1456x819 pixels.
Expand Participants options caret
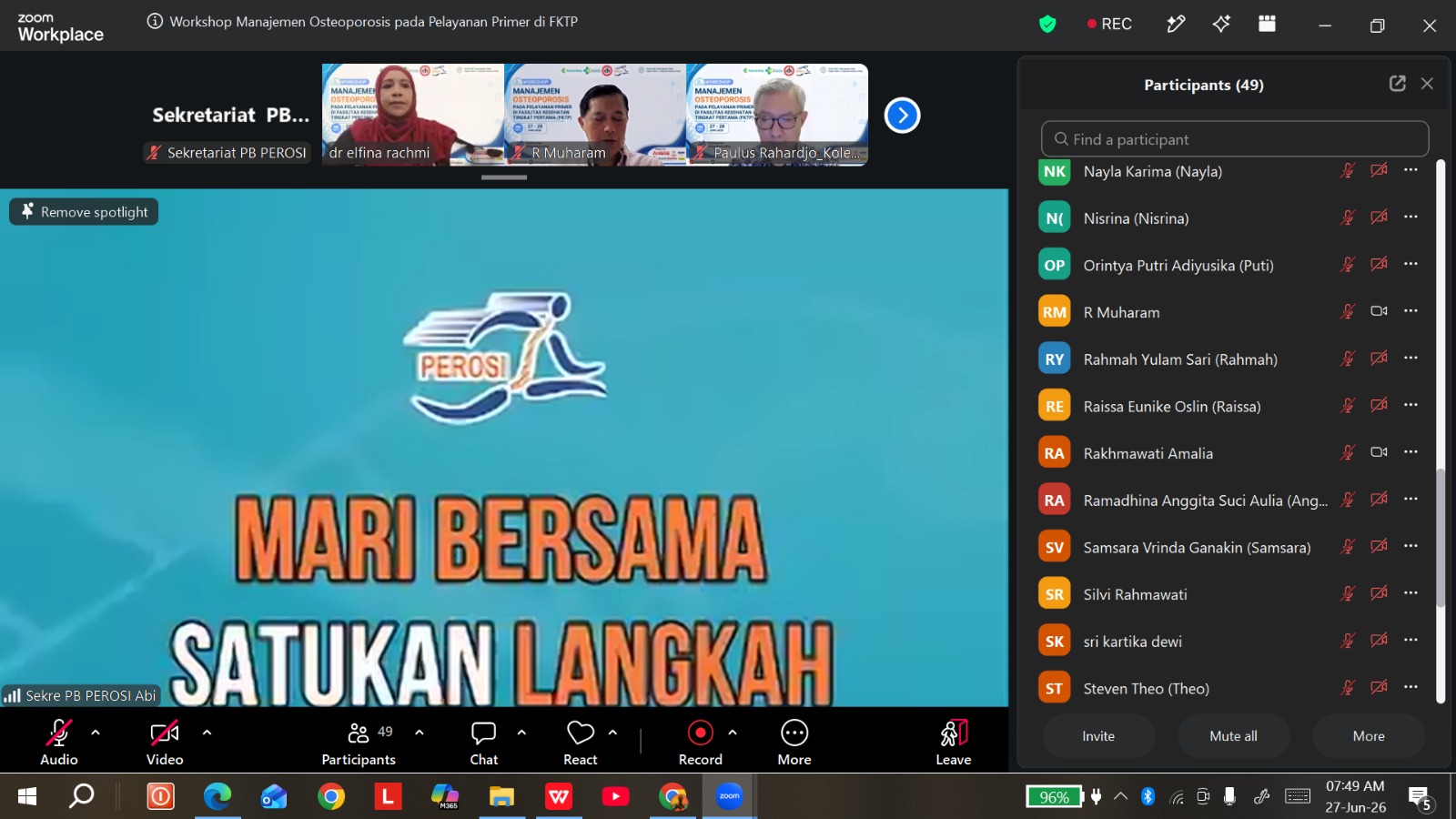tap(419, 732)
